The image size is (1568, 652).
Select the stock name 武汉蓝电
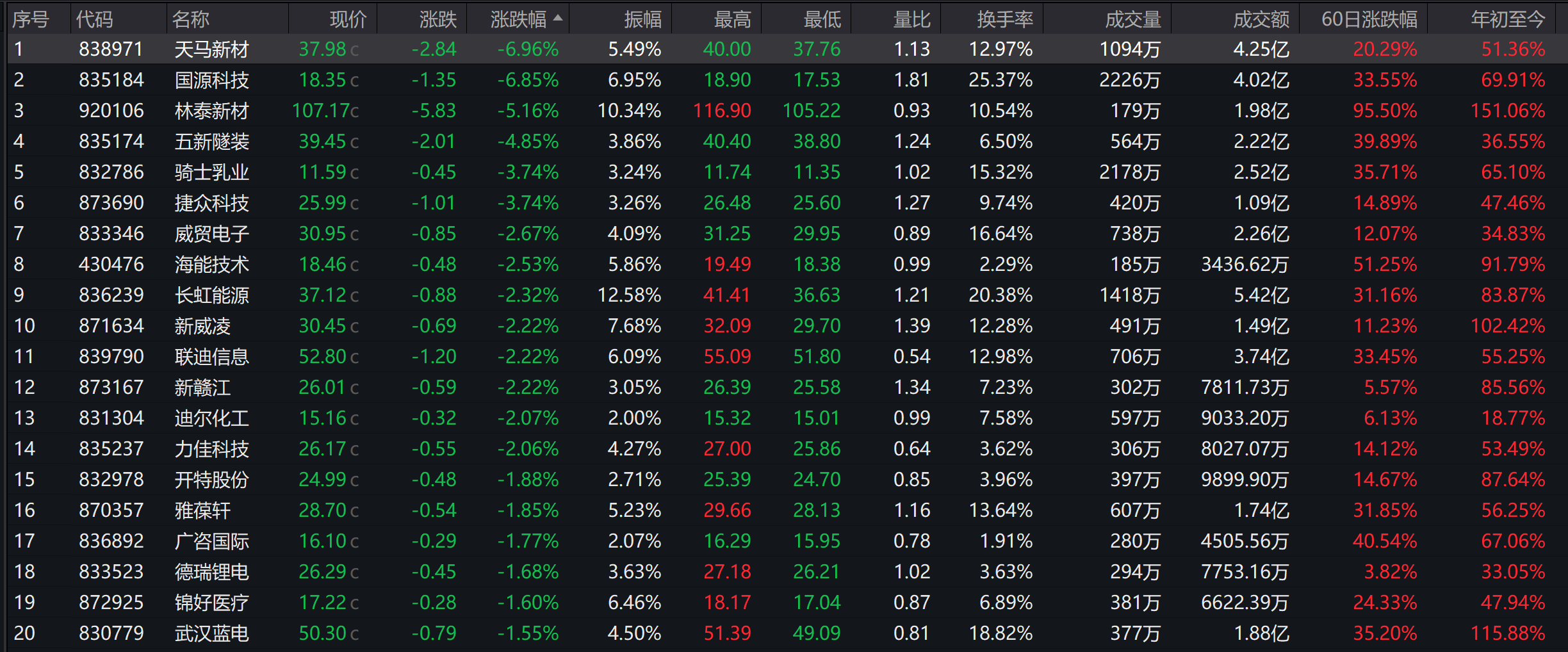click(211, 633)
